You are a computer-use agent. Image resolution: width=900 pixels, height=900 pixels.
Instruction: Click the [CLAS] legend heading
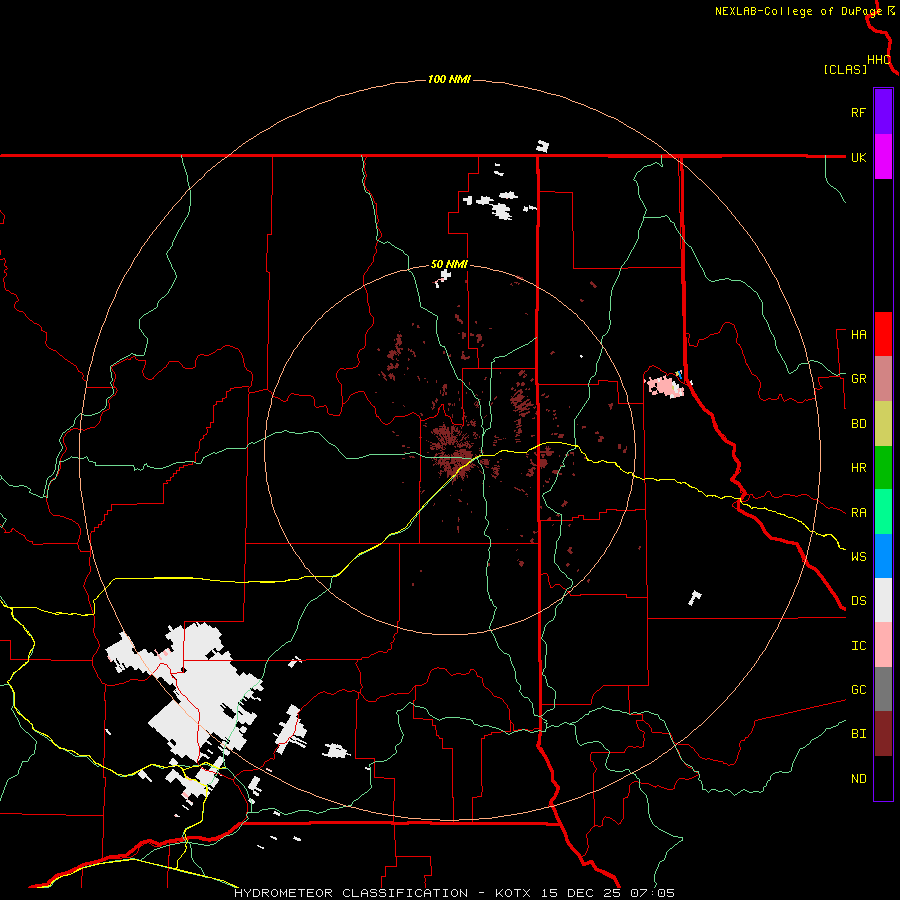tap(845, 69)
